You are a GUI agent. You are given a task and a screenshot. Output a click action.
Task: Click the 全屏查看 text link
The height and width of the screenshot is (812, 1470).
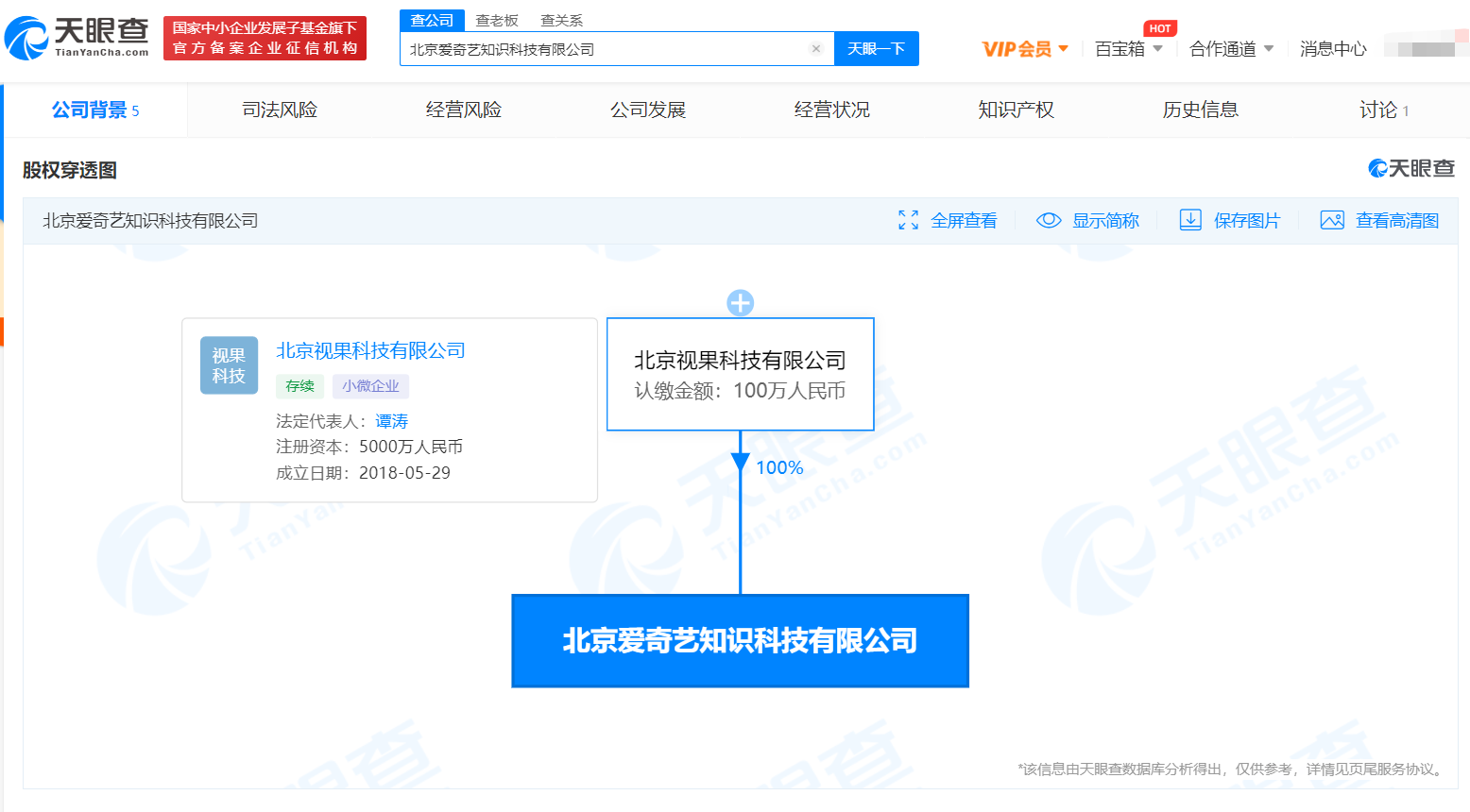pyautogui.click(x=964, y=220)
